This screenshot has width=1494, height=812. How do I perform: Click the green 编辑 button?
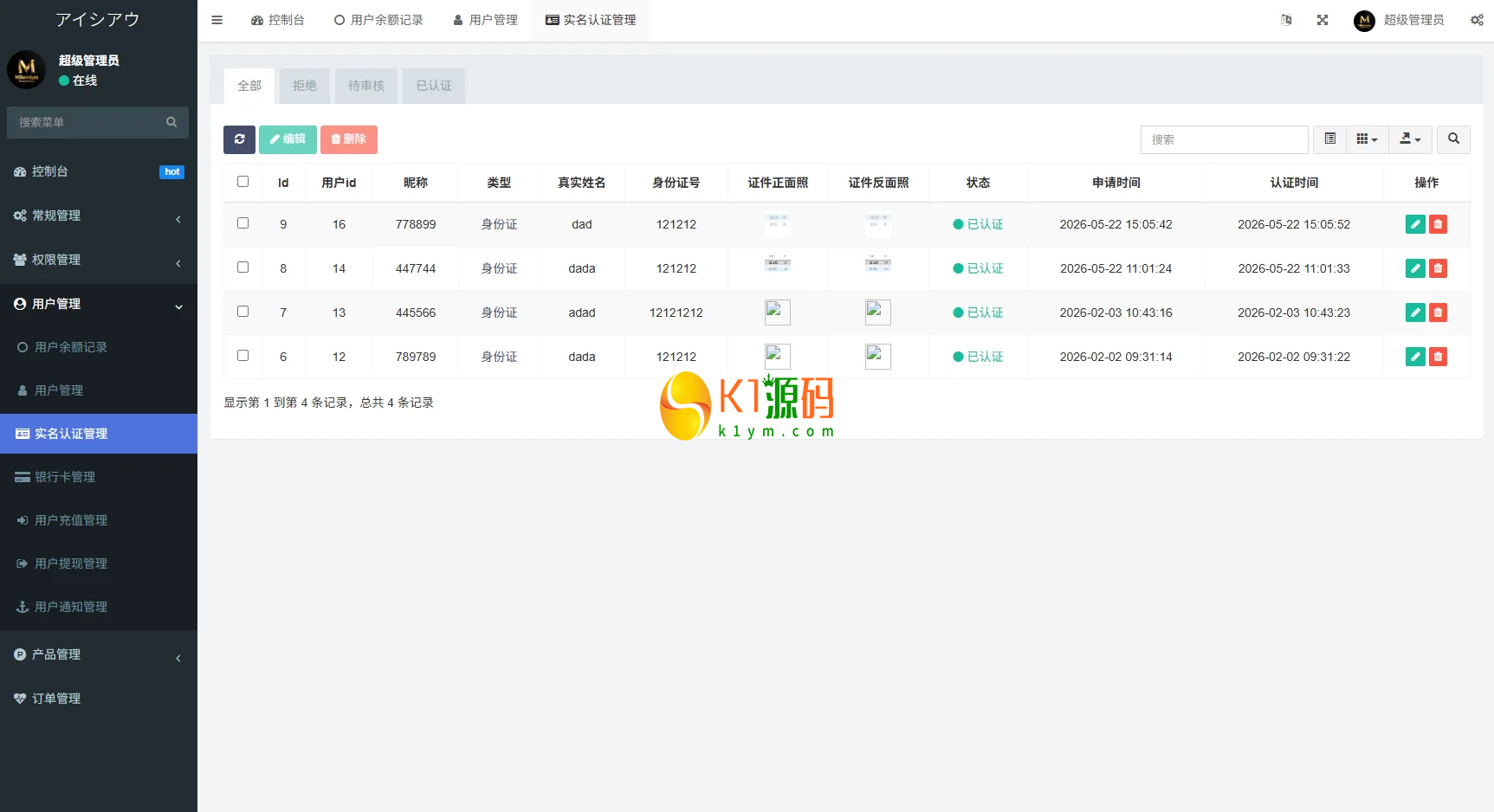pos(288,139)
